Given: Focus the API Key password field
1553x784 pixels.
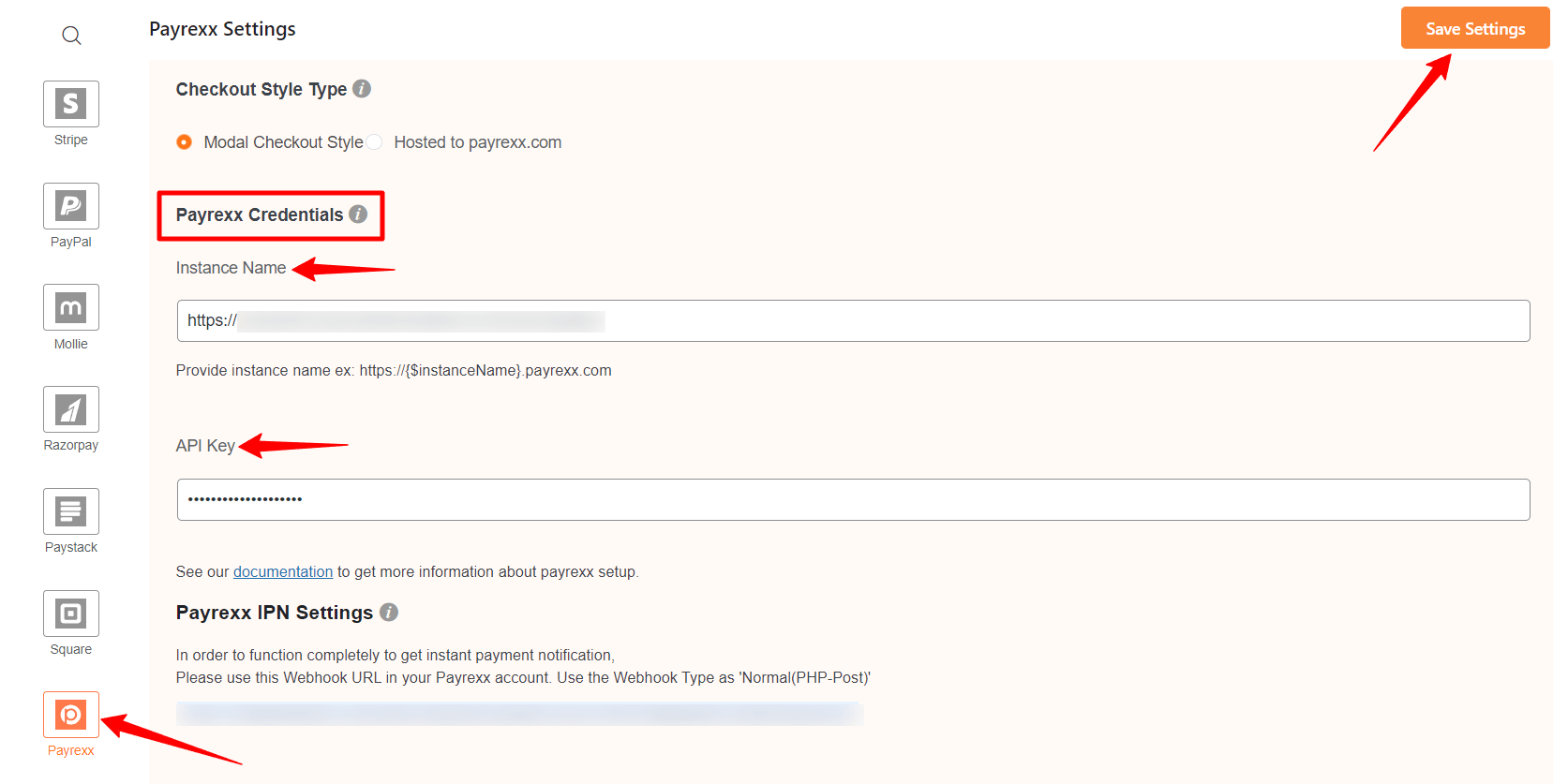Looking at the screenshot, I should click(853, 499).
